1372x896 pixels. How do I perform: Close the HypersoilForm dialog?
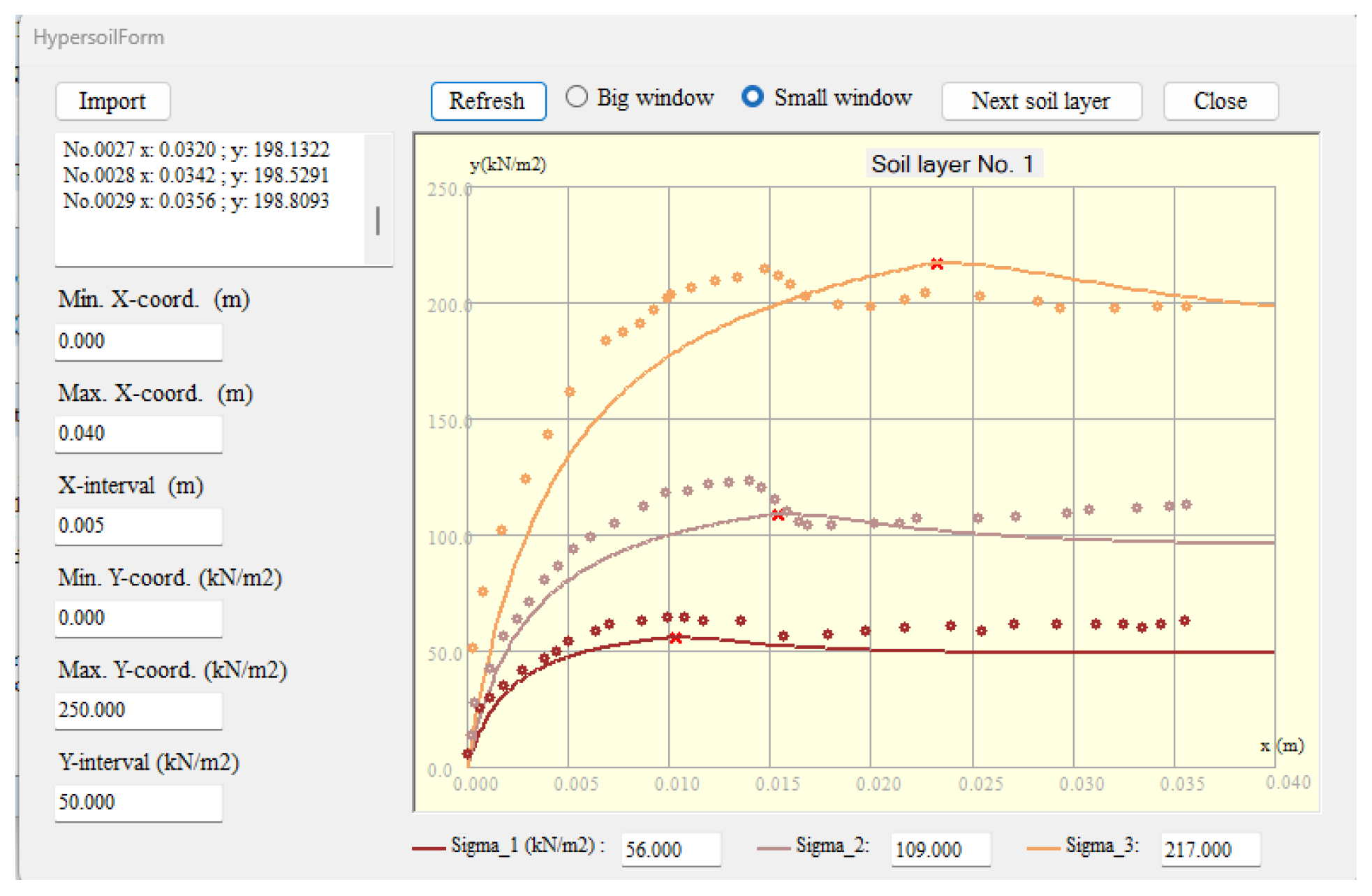click(1220, 101)
